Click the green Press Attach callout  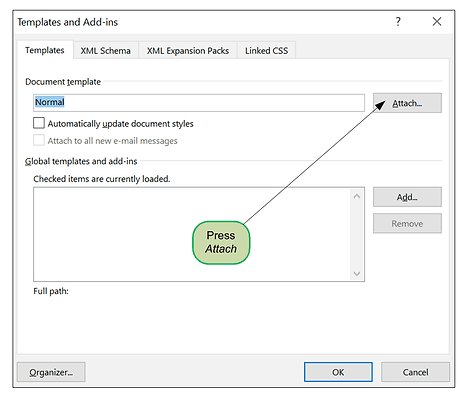221,242
